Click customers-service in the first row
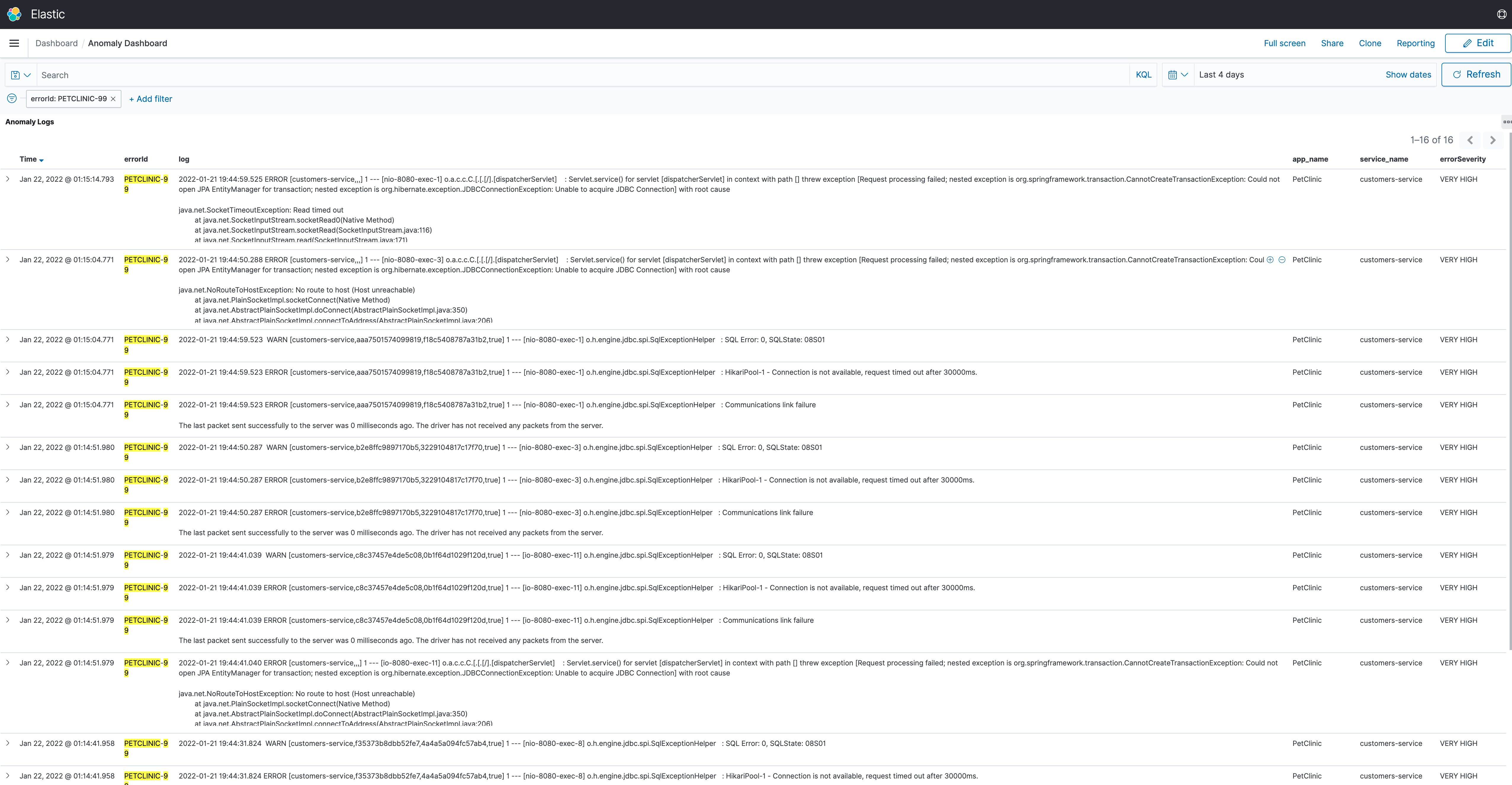Image resolution: width=1512 pixels, height=785 pixels. pyautogui.click(x=1391, y=180)
